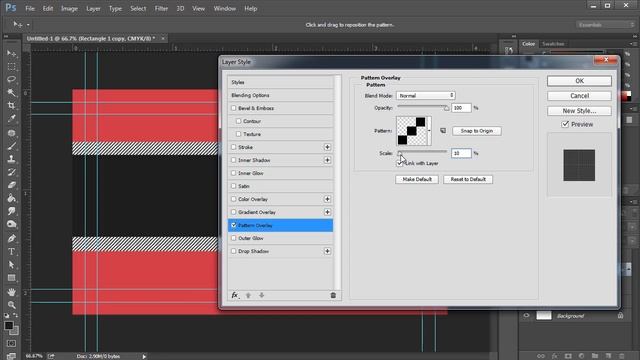Switch to the Swatches tab
Image resolution: width=640 pixels, height=360 pixels.
tap(553, 44)
